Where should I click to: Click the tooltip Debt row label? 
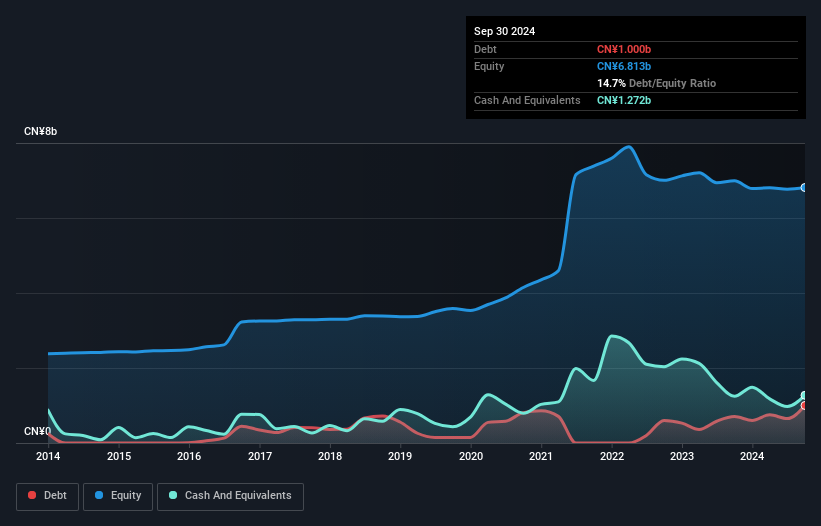485,49
